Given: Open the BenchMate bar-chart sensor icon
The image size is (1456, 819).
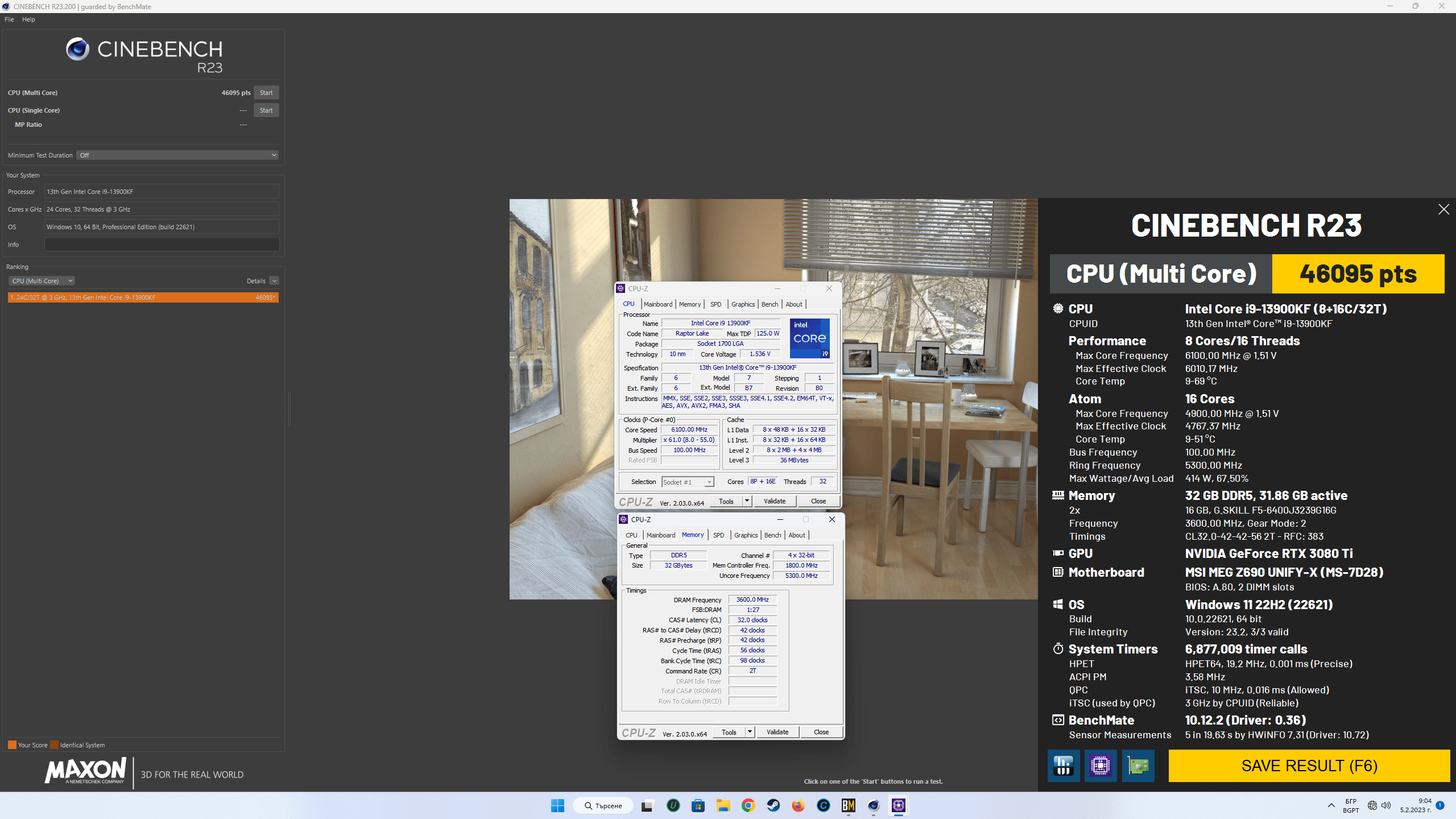Looking at the screenshot, I should [x=1064, y=766].
